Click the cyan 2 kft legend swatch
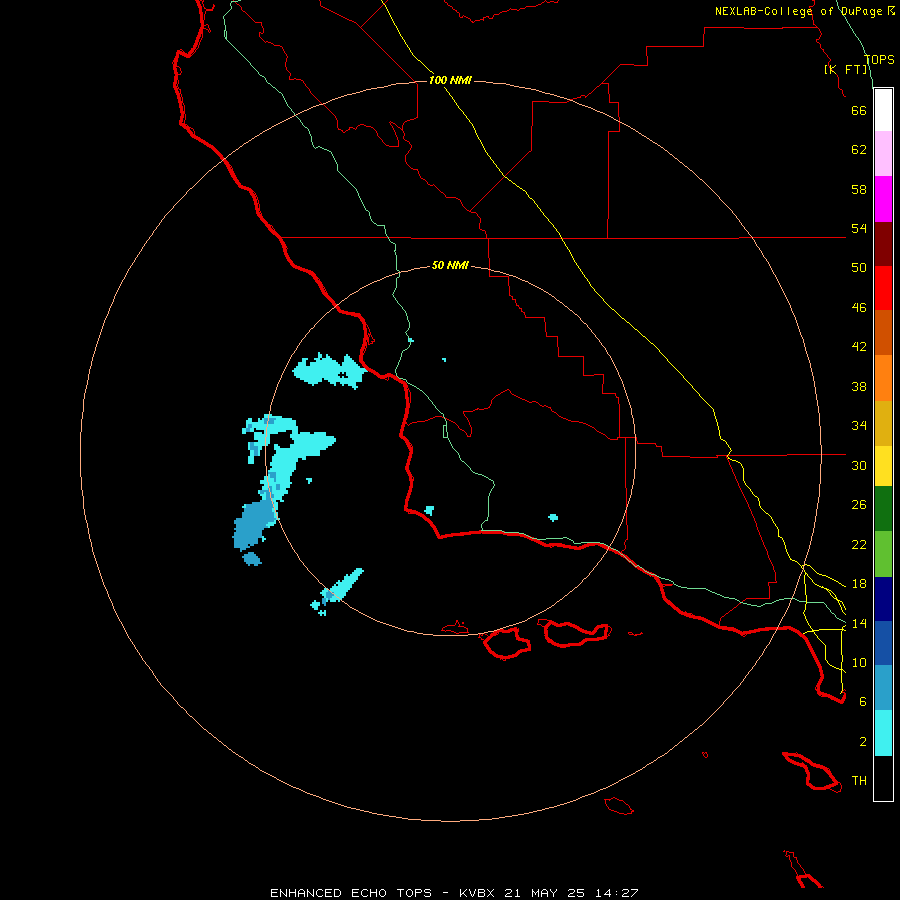 (883, 733)
